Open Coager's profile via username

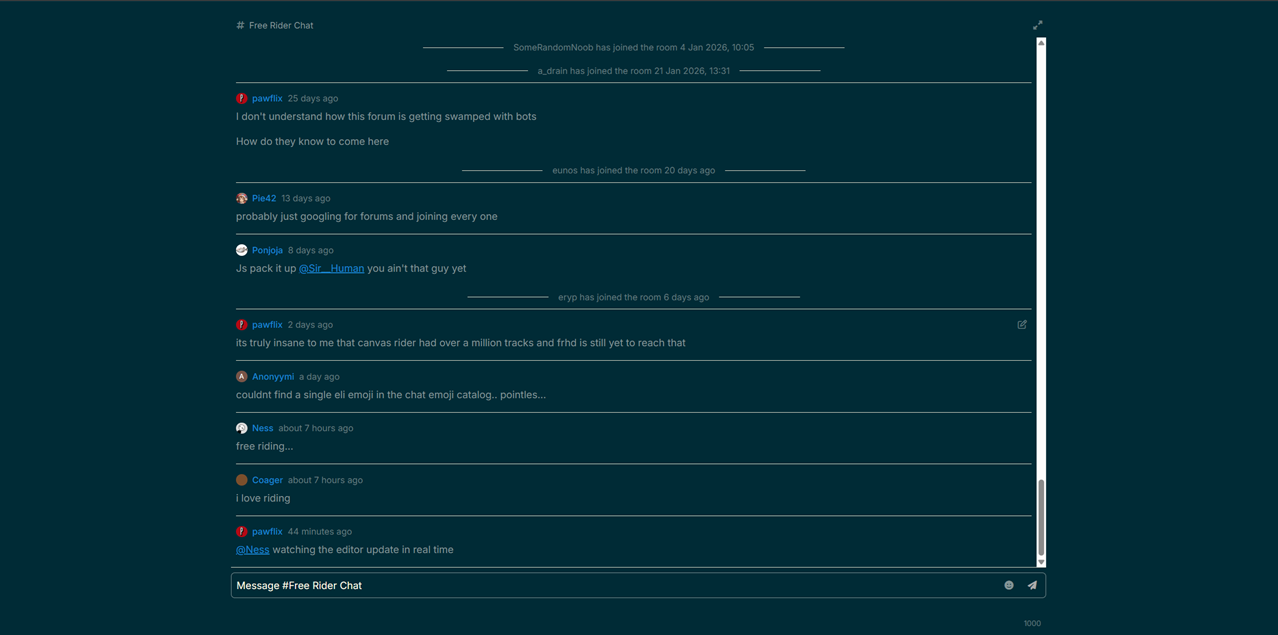pyautogui.click(x=268, y=479)
